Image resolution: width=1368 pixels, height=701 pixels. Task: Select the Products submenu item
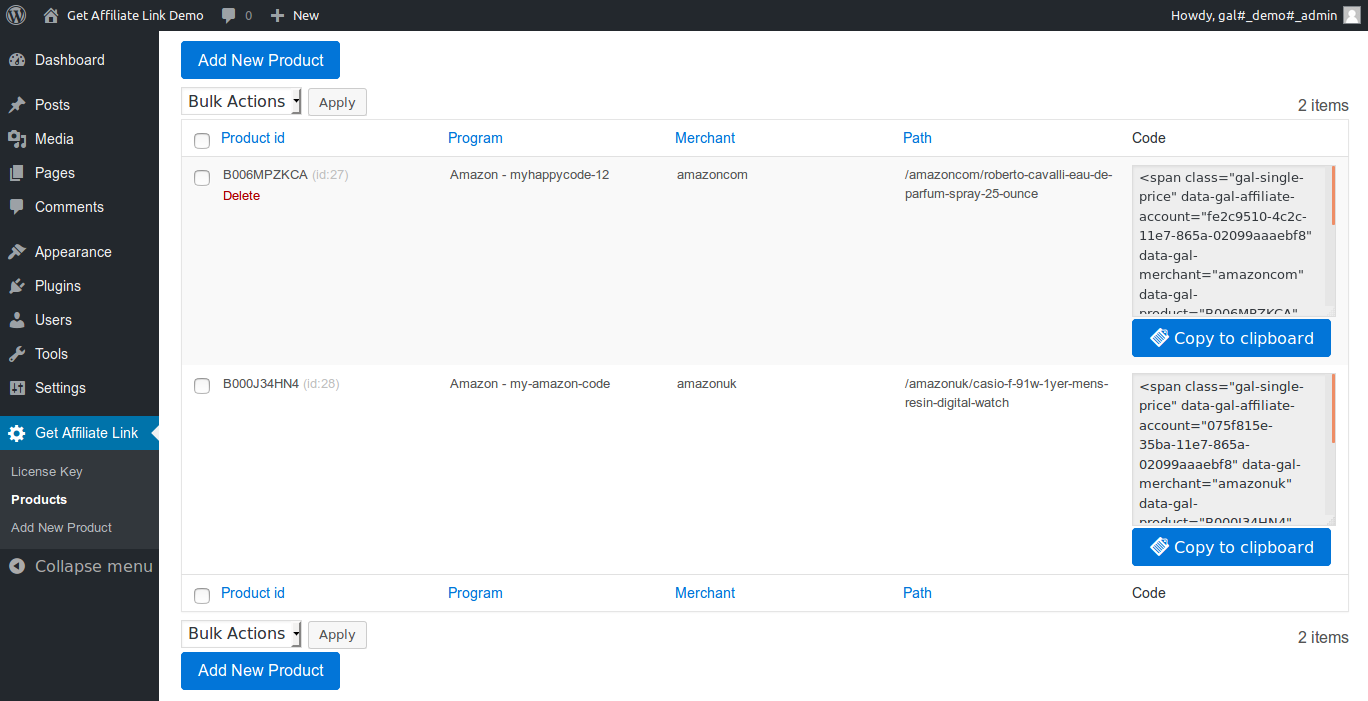[39, 499]
